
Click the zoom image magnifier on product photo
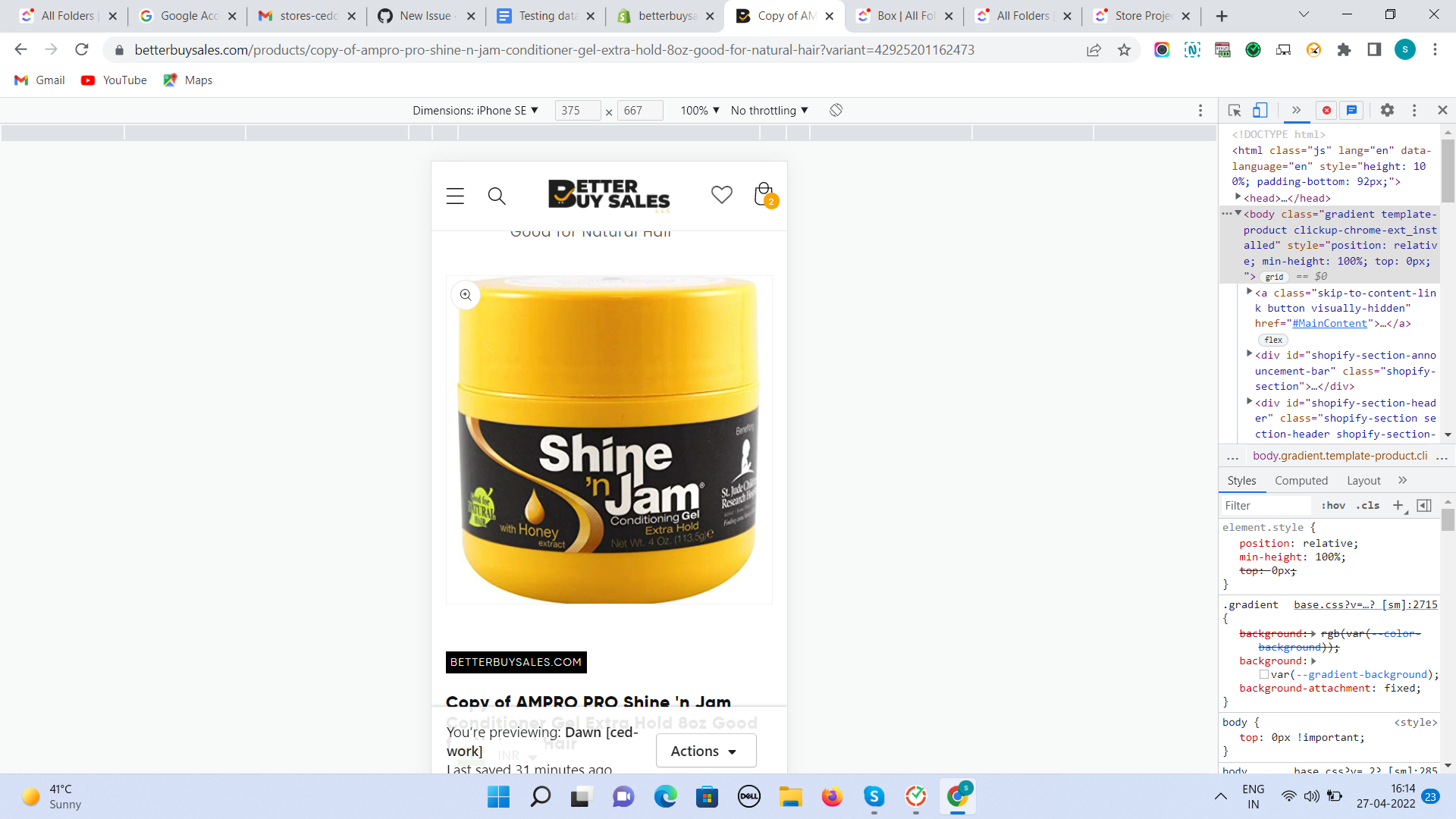click(466, 295)
